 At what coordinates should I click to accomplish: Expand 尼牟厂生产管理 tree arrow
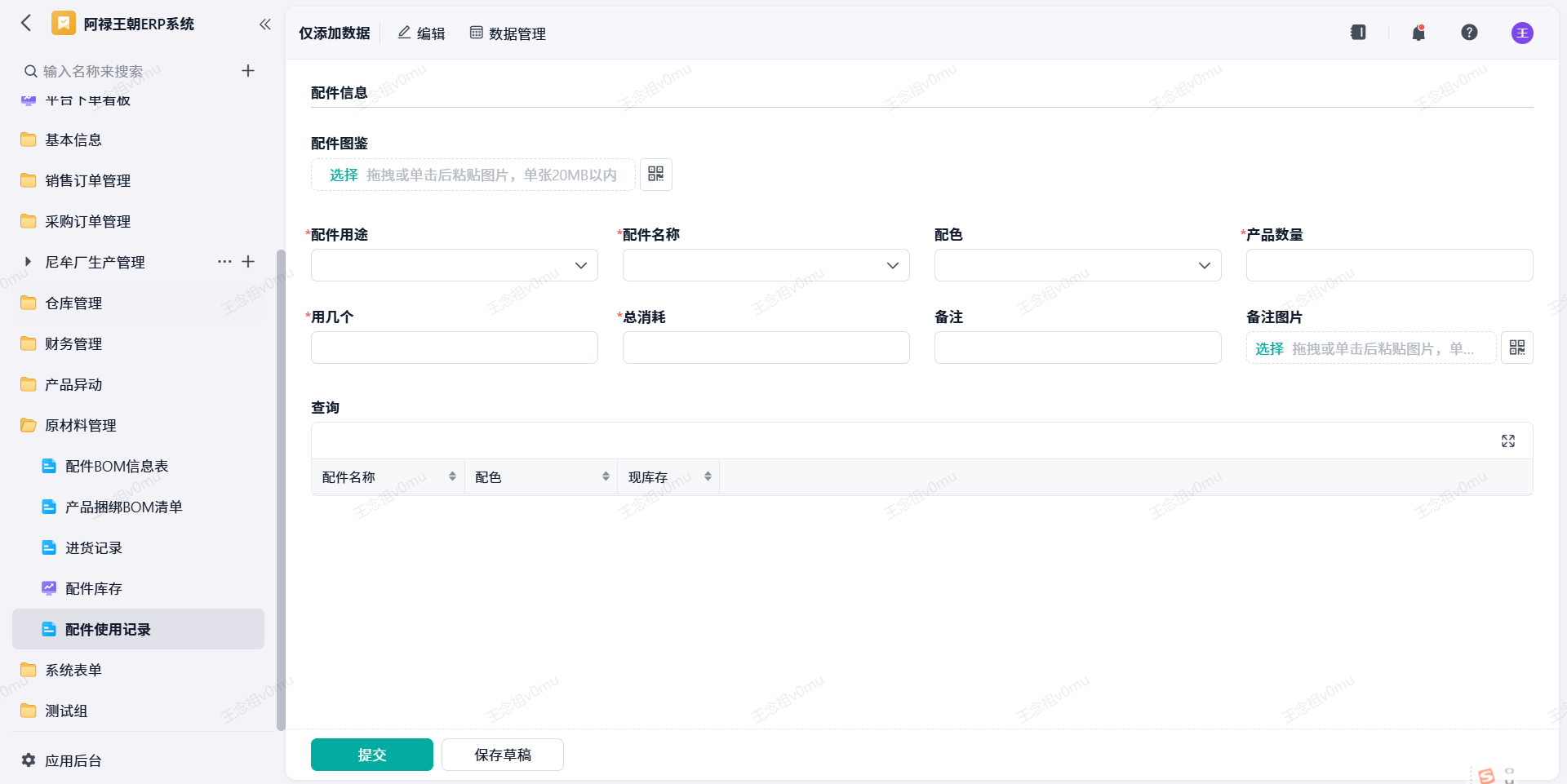pyautogui.click(x=28, y=262)
